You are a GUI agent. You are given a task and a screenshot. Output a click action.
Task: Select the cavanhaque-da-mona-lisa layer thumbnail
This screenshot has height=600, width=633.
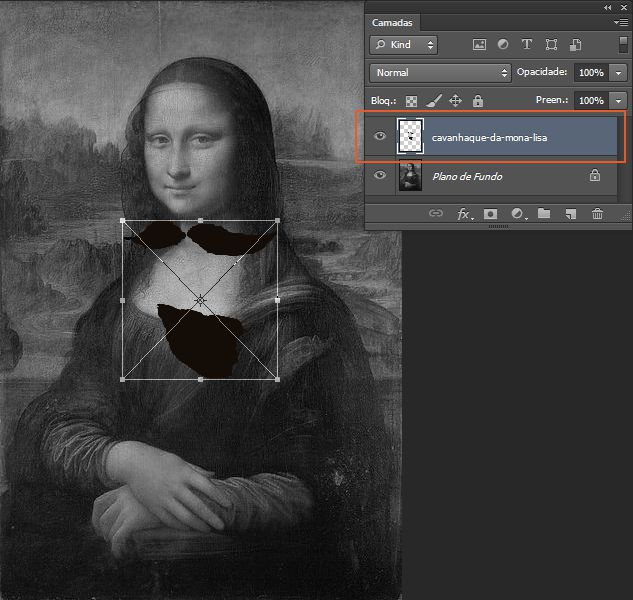pyautogui.click(x=411, y=136)
